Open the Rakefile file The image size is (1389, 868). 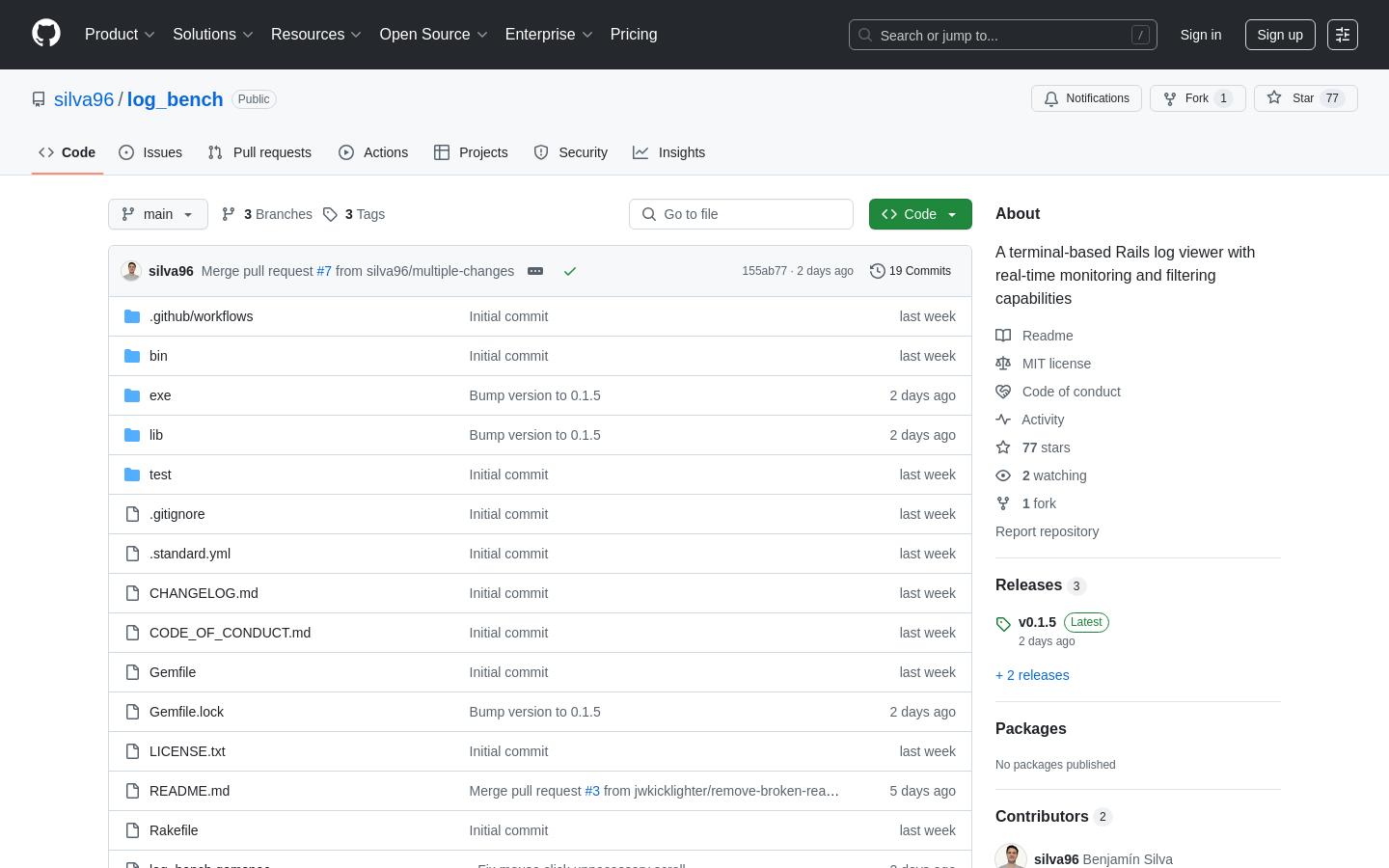pos(174,830)
